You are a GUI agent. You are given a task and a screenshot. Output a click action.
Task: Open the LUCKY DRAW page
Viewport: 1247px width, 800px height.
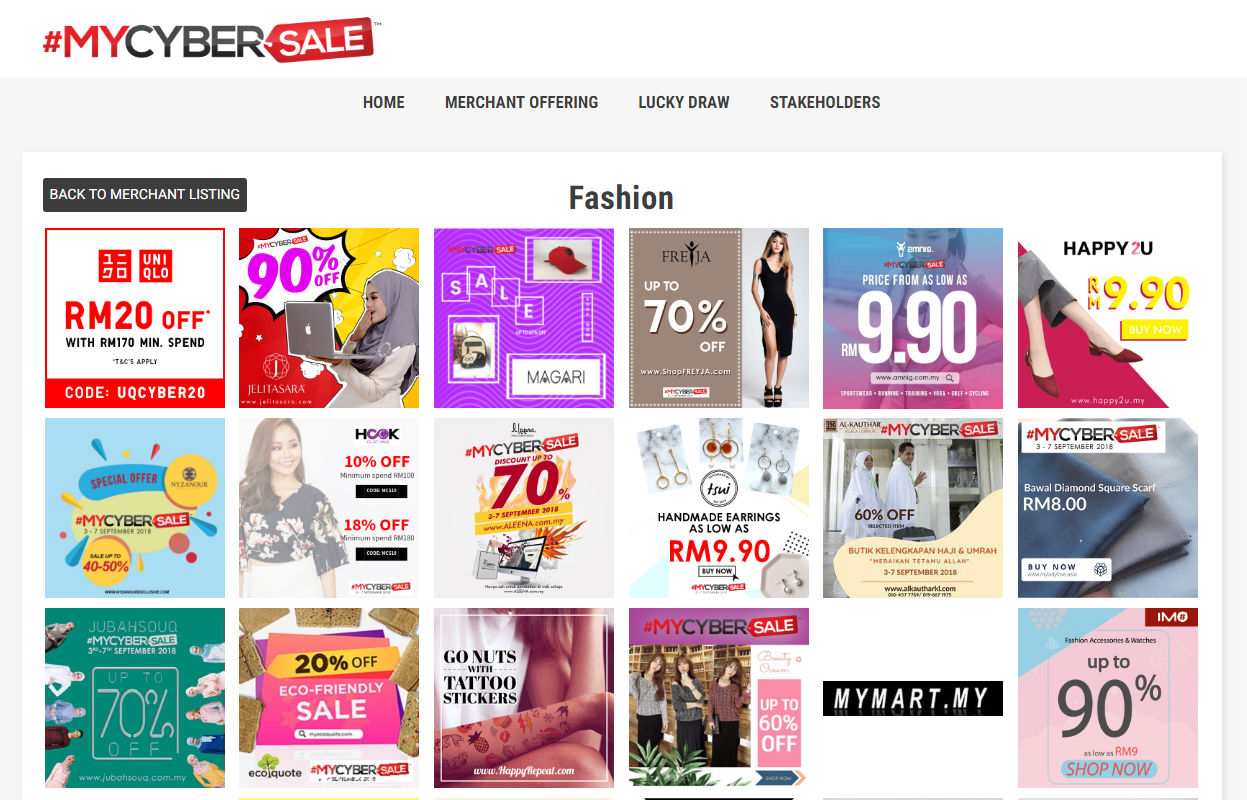684,102
